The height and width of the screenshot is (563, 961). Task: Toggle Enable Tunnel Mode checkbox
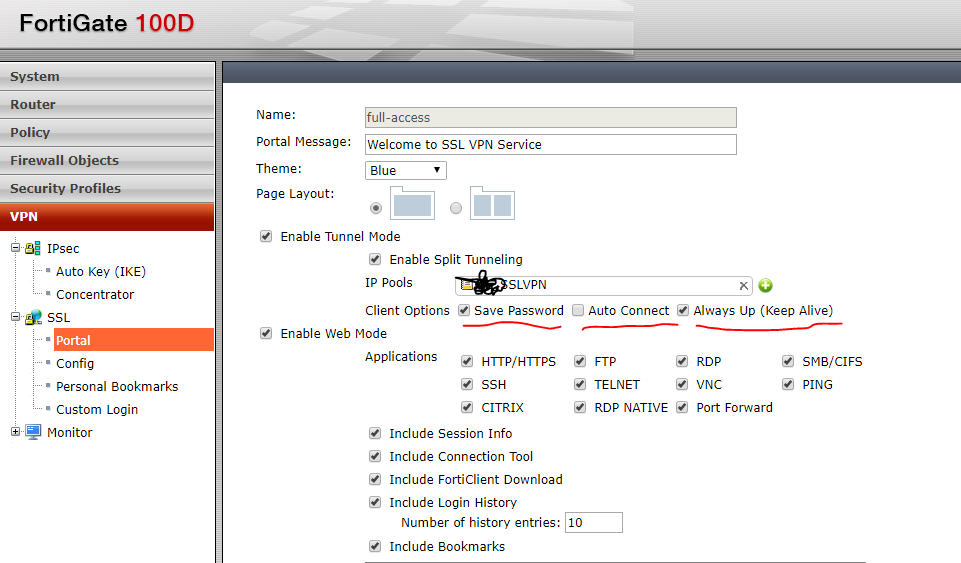(266, 236)
